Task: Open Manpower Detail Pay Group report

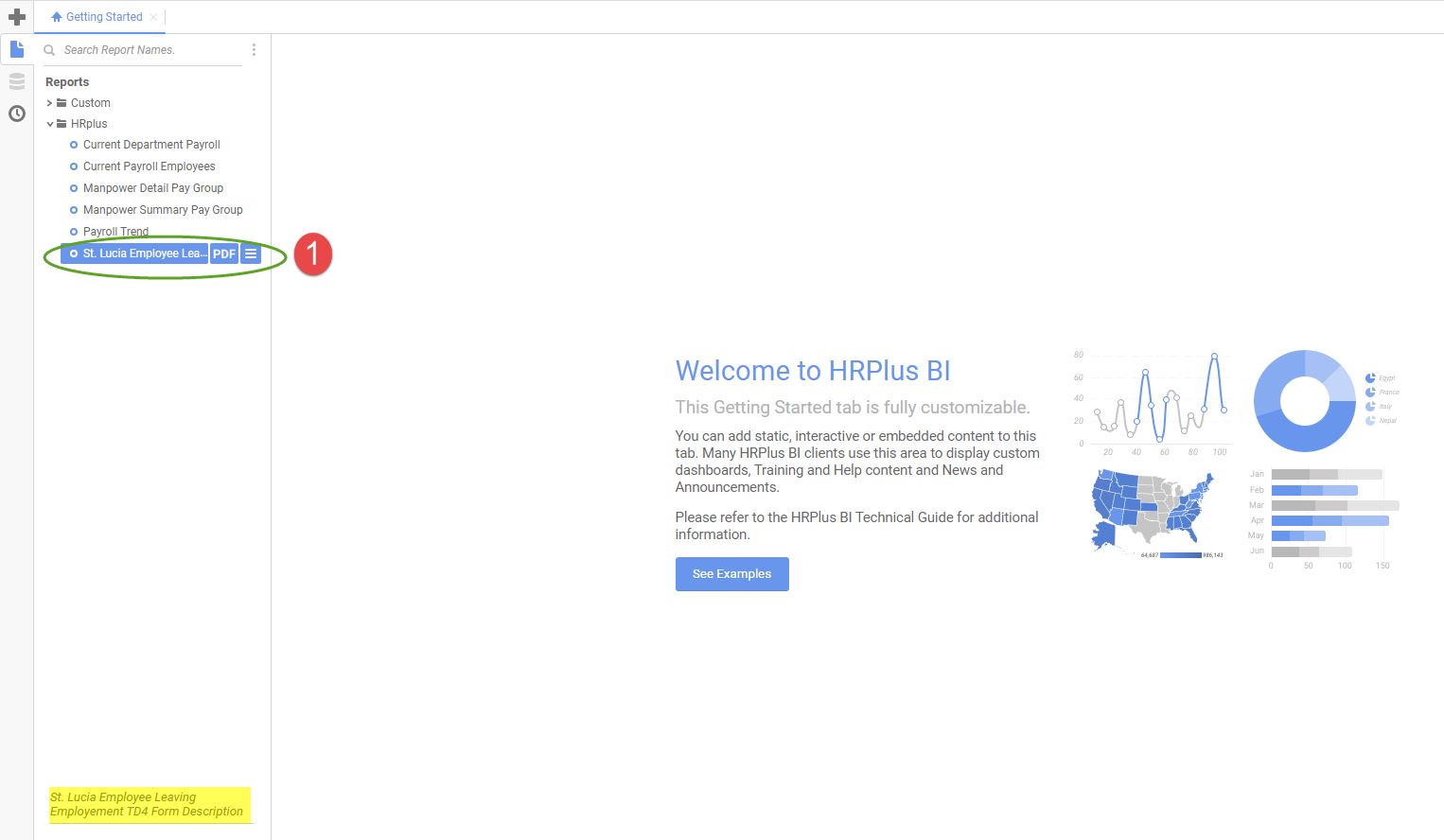Action: 153,188
